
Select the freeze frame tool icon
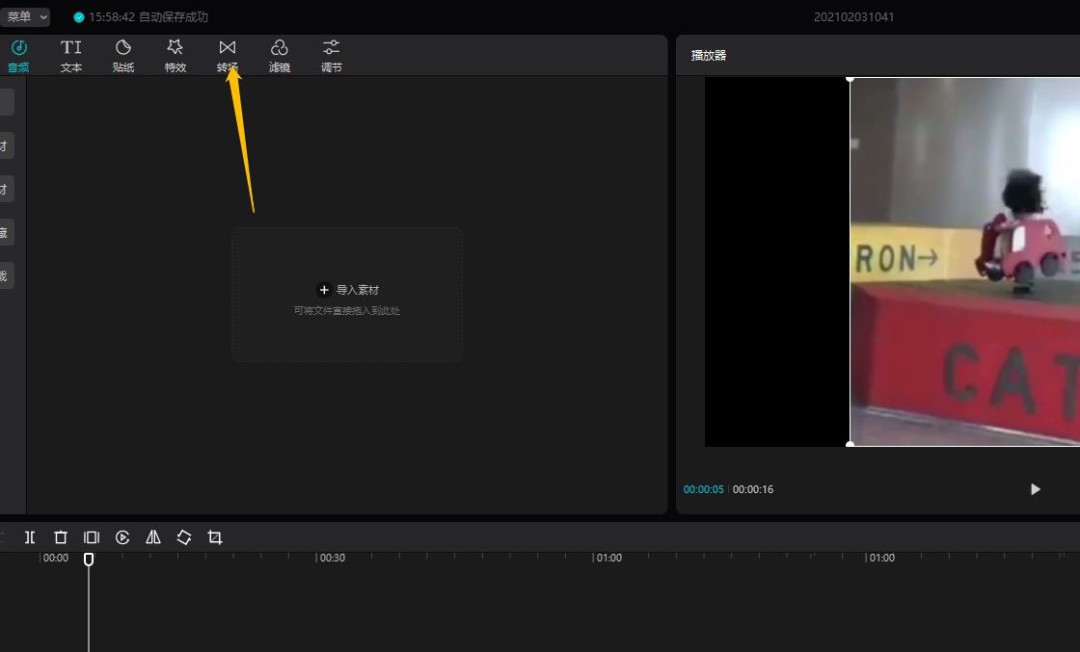91,538
